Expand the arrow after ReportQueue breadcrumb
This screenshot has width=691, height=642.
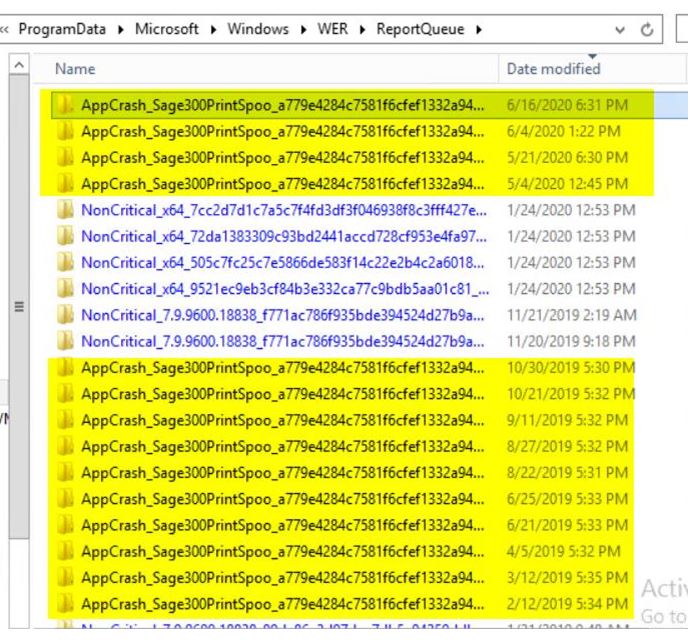coord(479,30)
